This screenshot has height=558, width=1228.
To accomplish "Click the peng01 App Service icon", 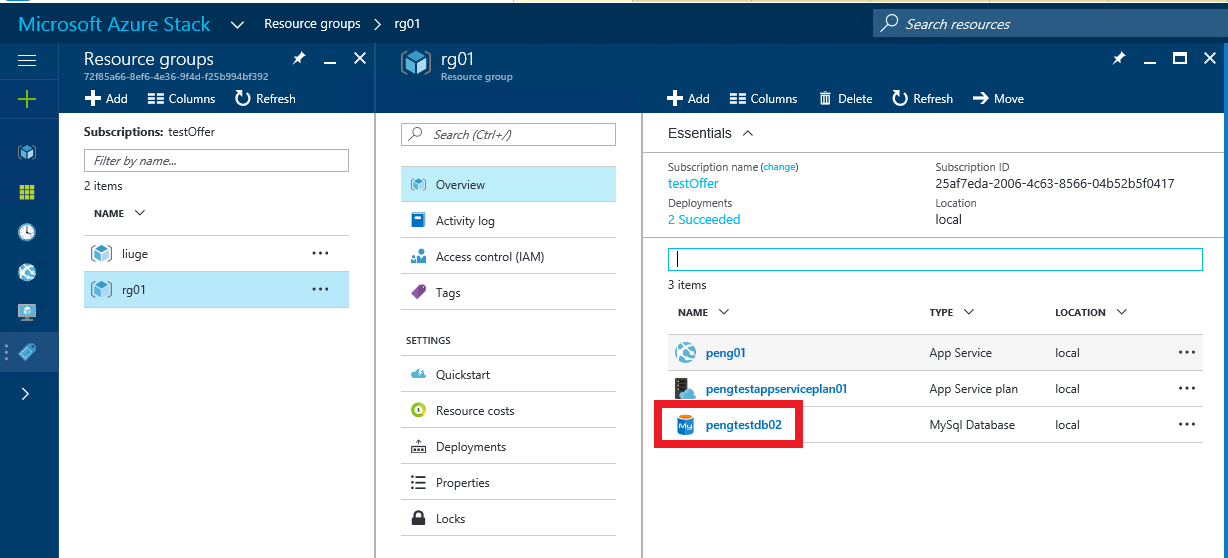I will pos(685,353).
